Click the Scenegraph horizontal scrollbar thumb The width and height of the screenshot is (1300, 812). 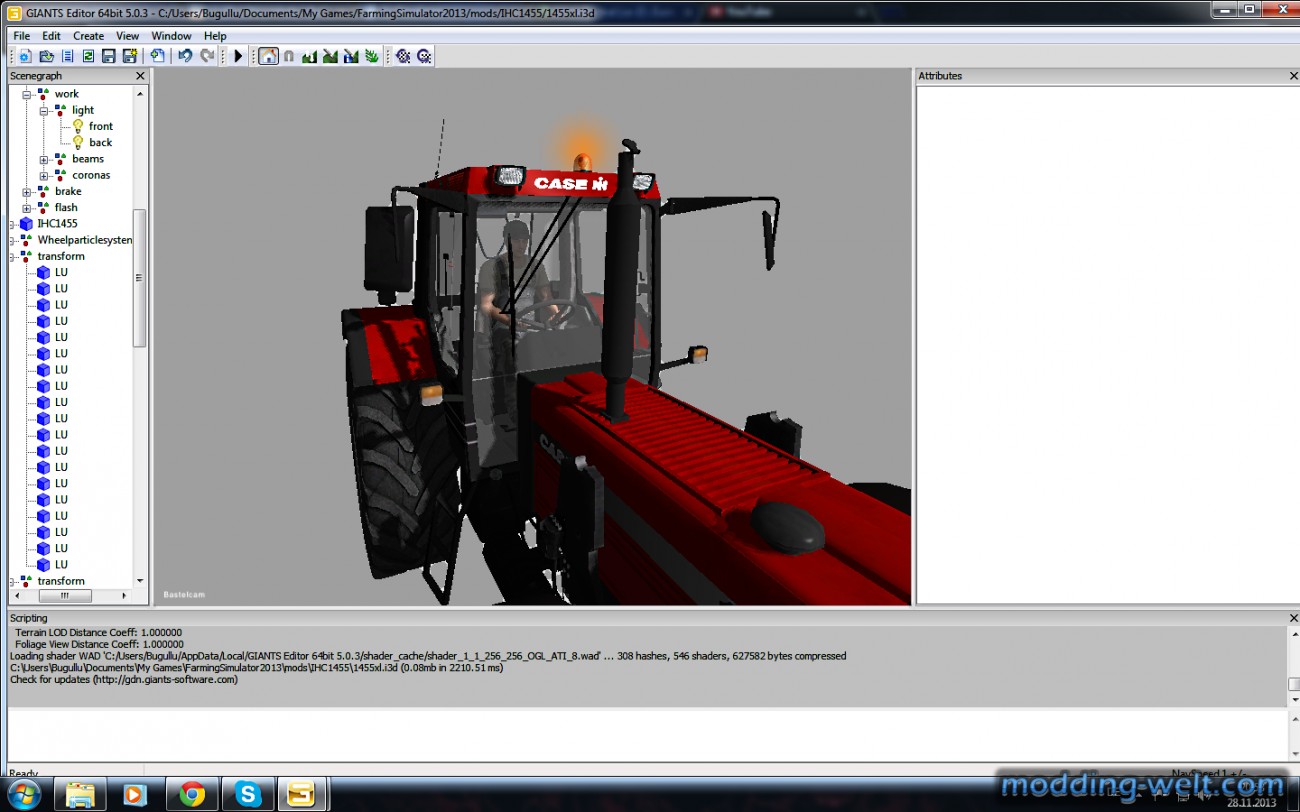pos(65,595)
